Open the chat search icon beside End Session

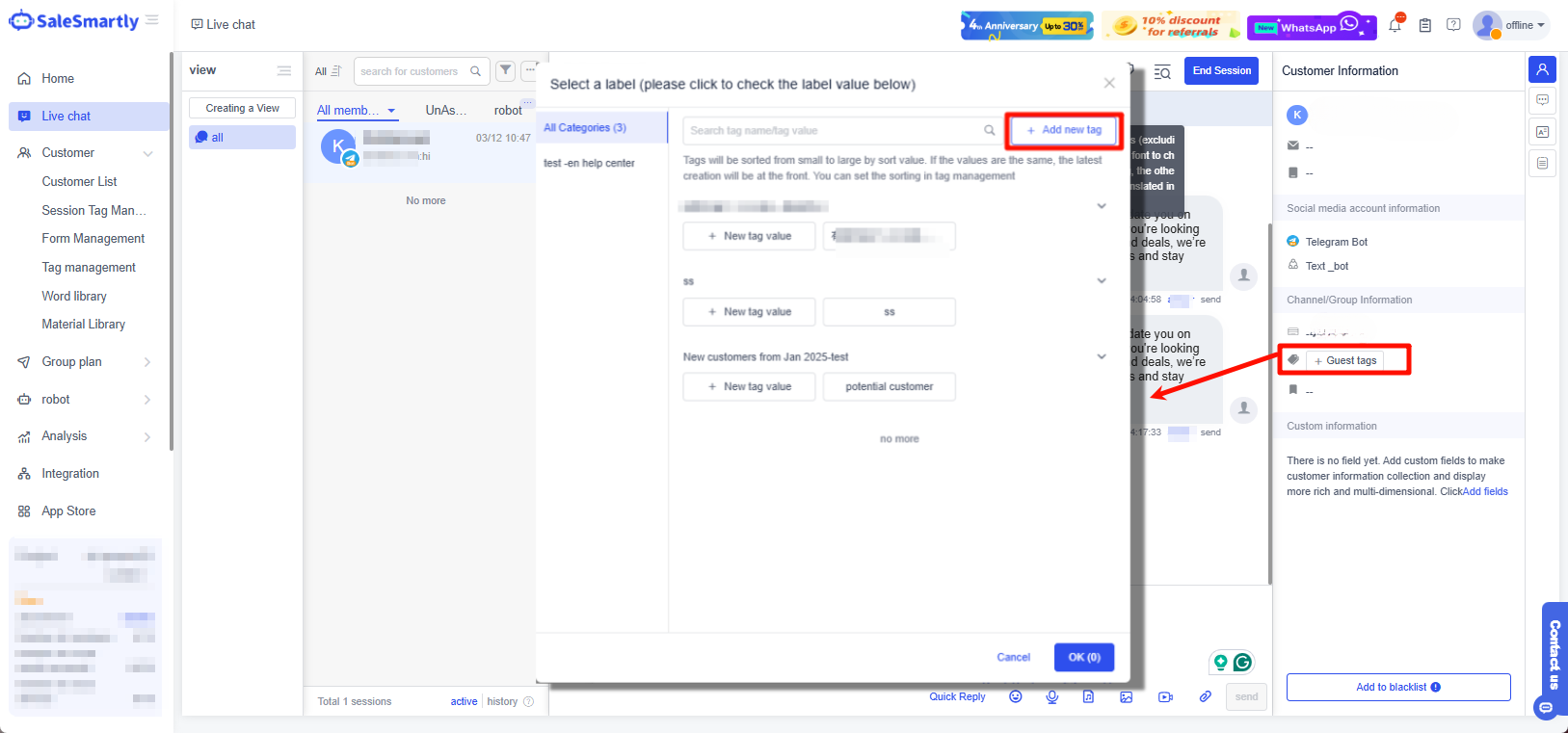coord(1162,71)
